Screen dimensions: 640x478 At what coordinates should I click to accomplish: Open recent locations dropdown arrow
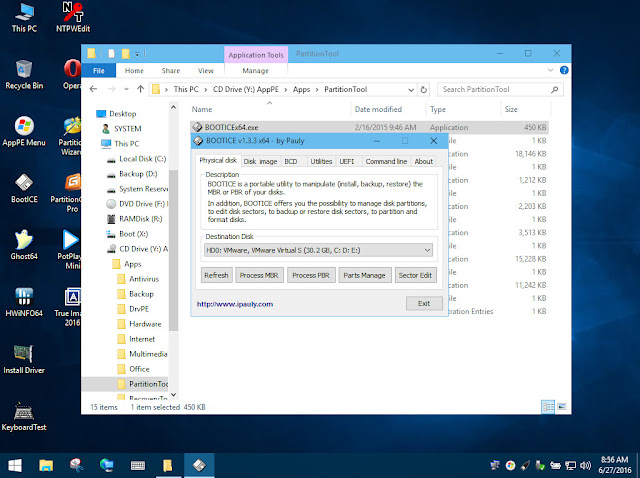coord(127,89)
